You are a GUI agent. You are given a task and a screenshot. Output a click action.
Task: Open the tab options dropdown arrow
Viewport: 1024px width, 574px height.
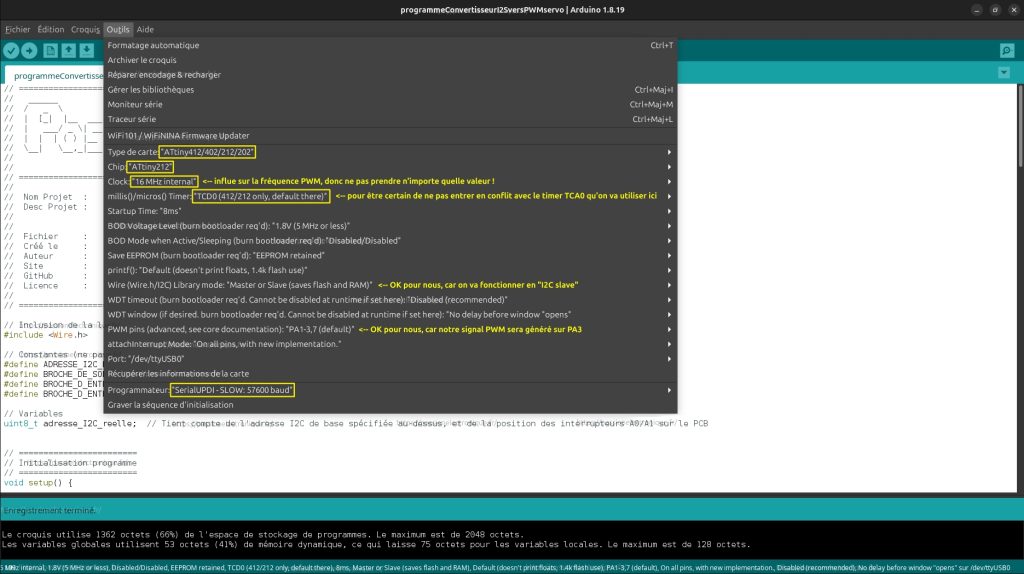[1004, 72]
